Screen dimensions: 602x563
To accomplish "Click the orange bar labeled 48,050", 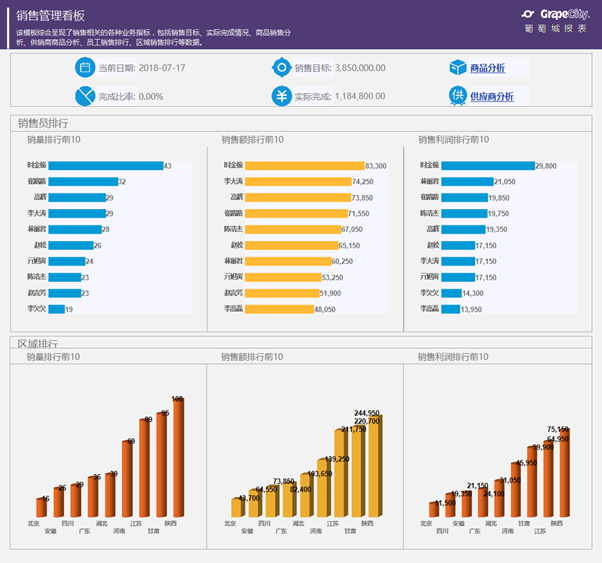I will coord(280,309).
